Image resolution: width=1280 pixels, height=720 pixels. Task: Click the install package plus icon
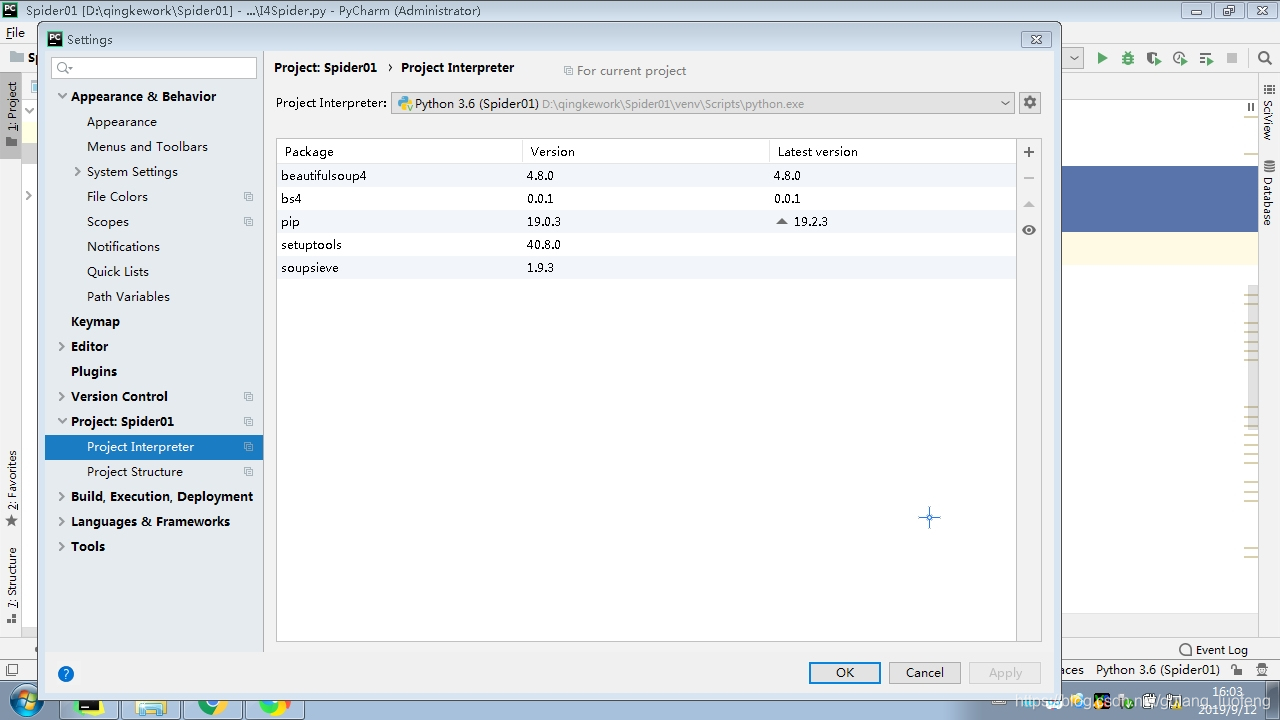1028,152
